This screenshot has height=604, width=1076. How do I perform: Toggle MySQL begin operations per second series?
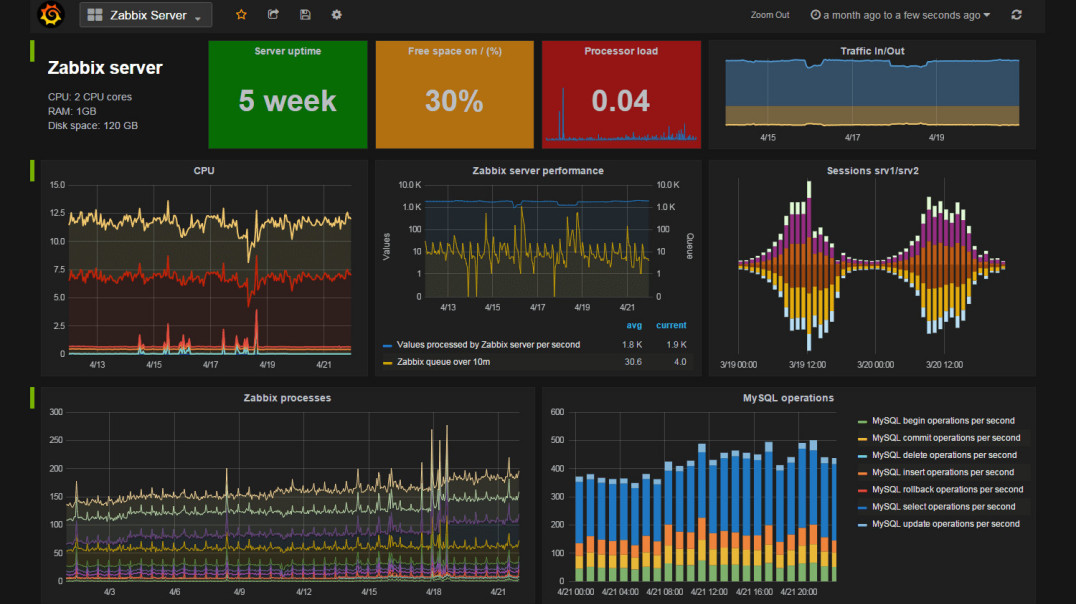pyautogui.click(x=943, y=421)
